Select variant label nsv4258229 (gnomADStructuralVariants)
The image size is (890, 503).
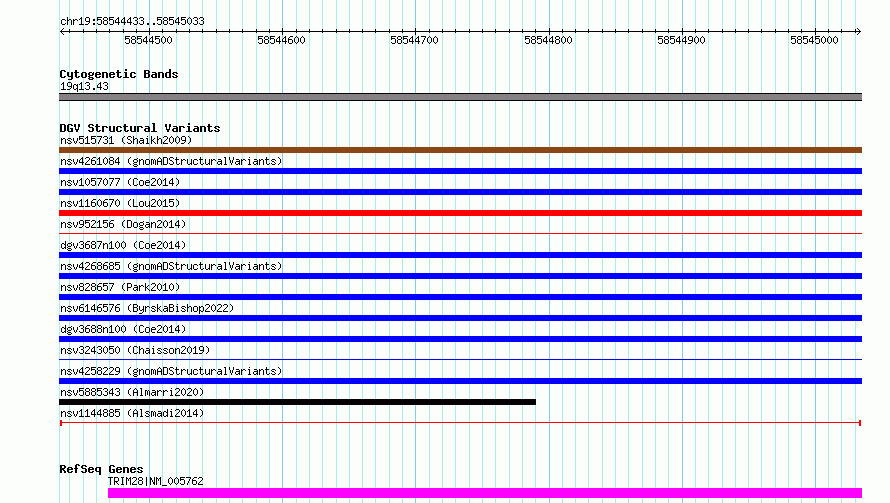(x=171, y=371)
